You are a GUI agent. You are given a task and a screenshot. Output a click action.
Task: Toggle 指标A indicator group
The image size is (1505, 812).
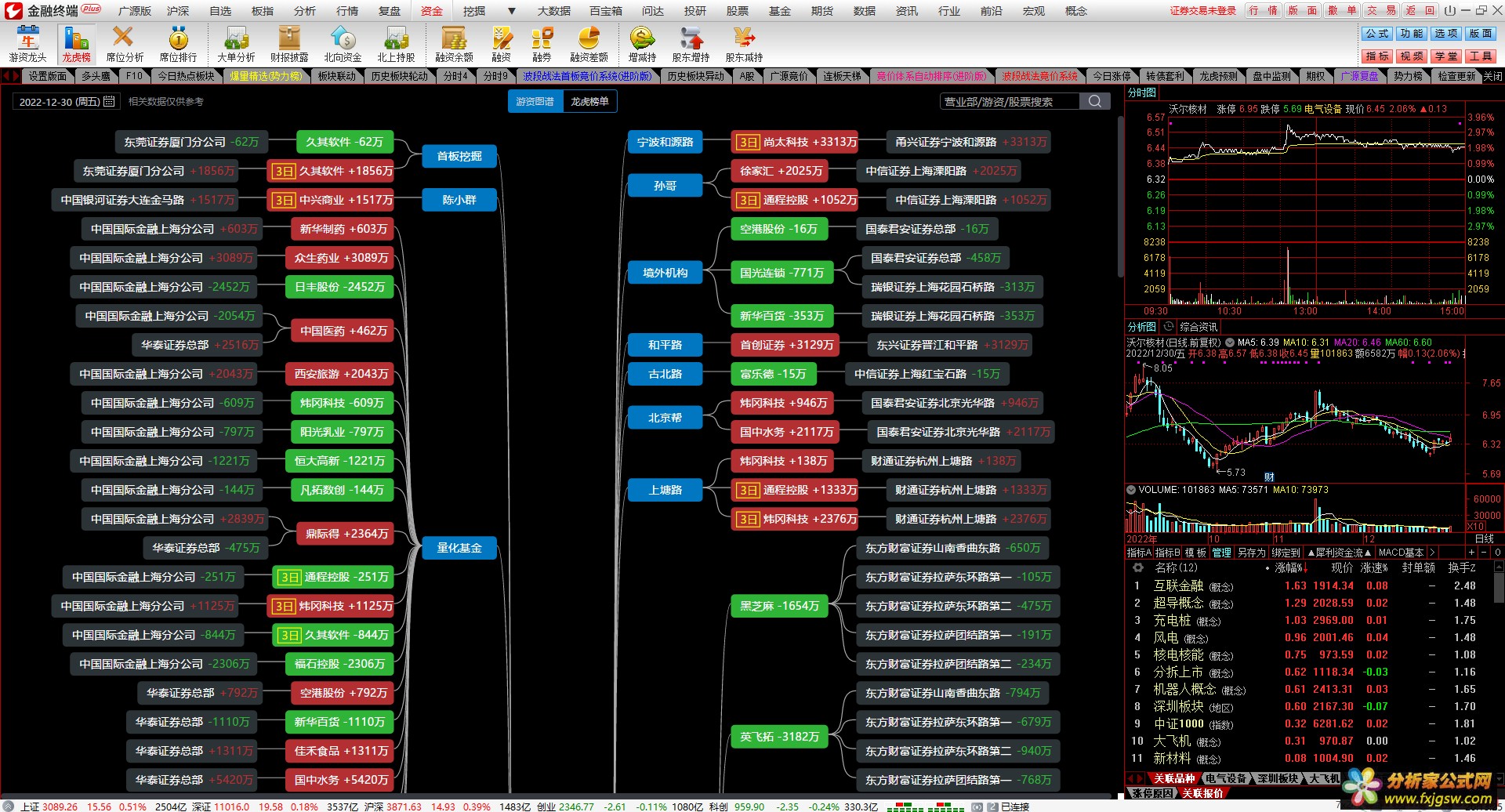(1139, 553)
